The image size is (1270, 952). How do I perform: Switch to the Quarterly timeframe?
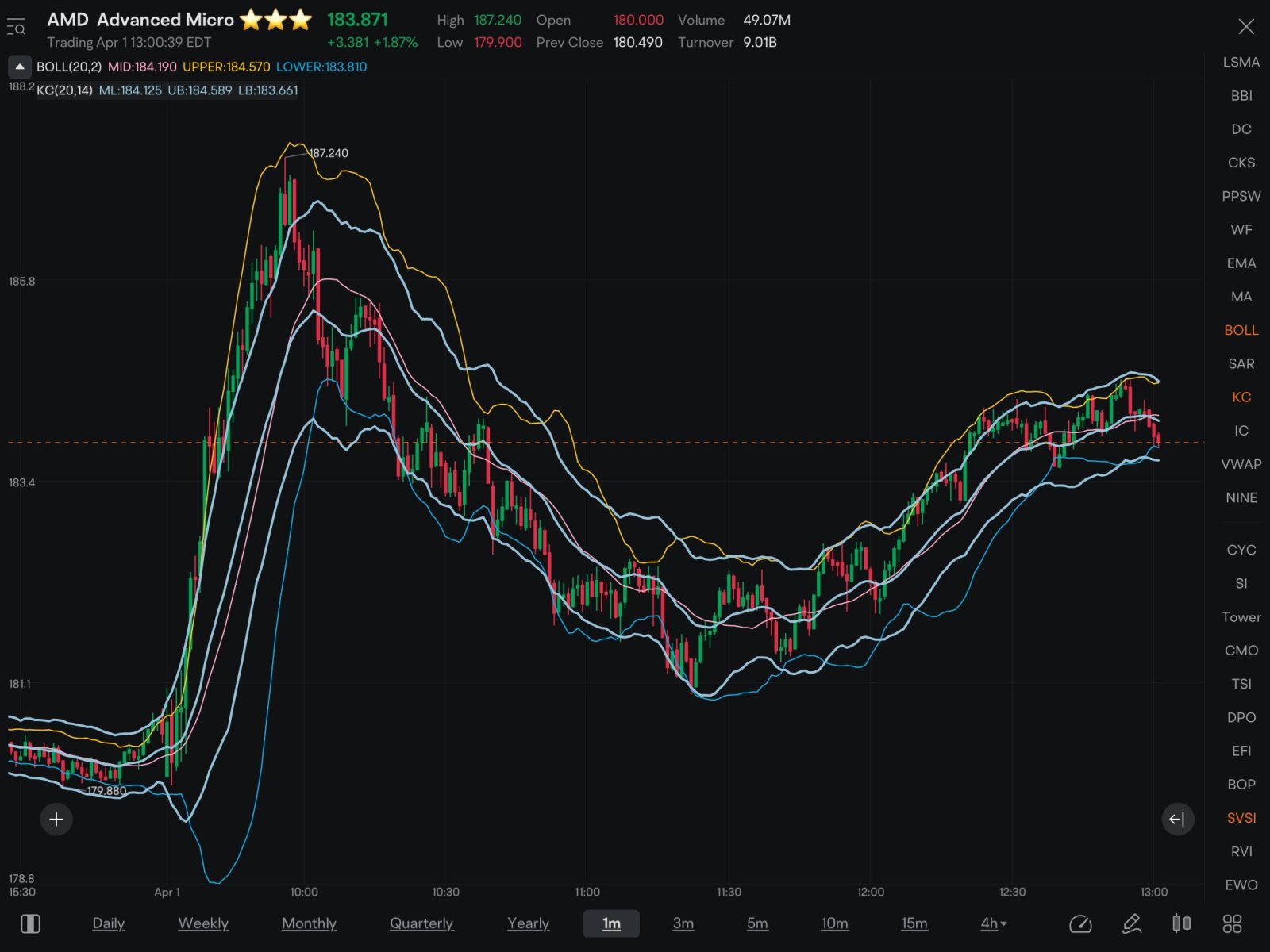[421, 923]
